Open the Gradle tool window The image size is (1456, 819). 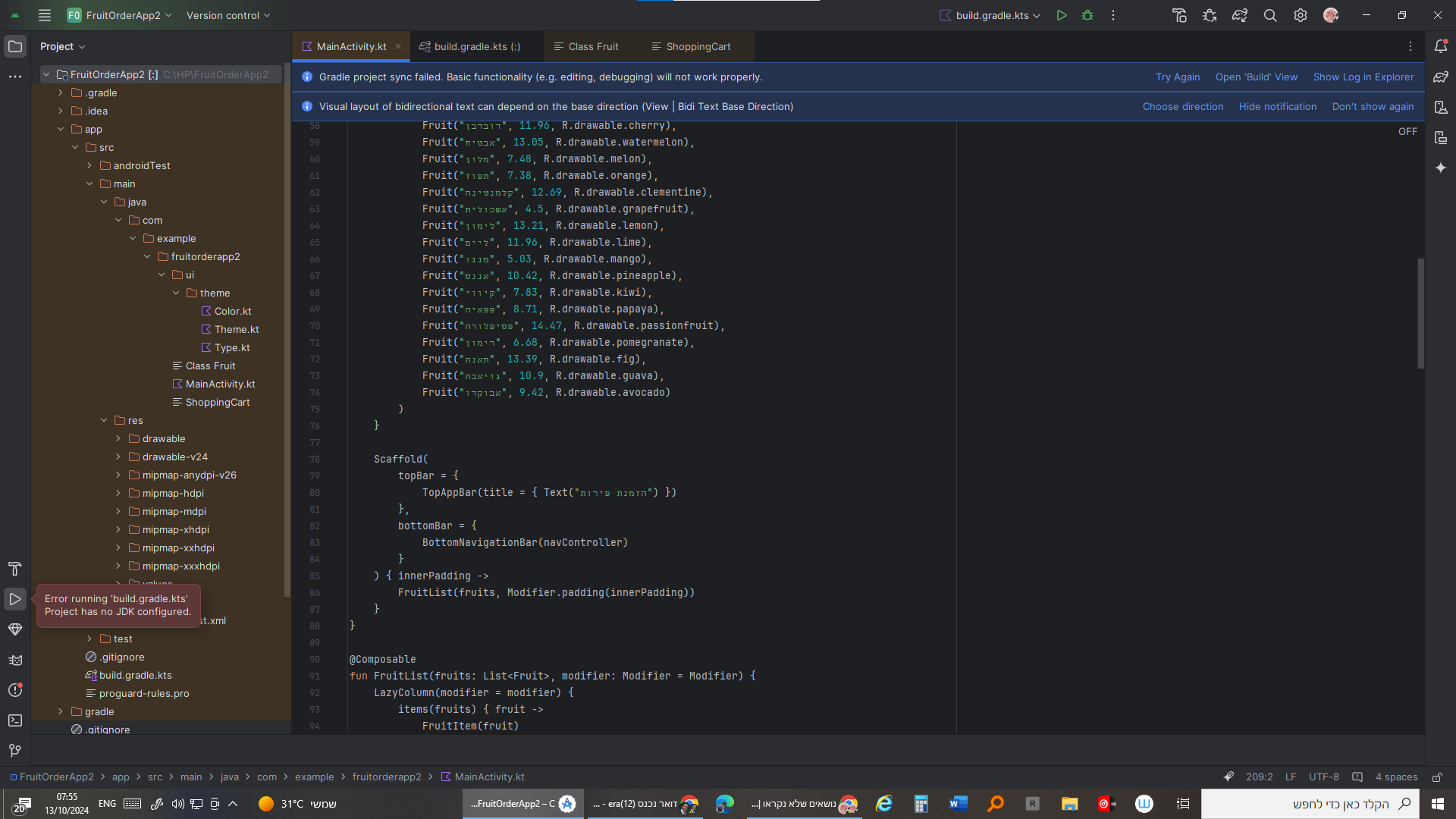1441,77
